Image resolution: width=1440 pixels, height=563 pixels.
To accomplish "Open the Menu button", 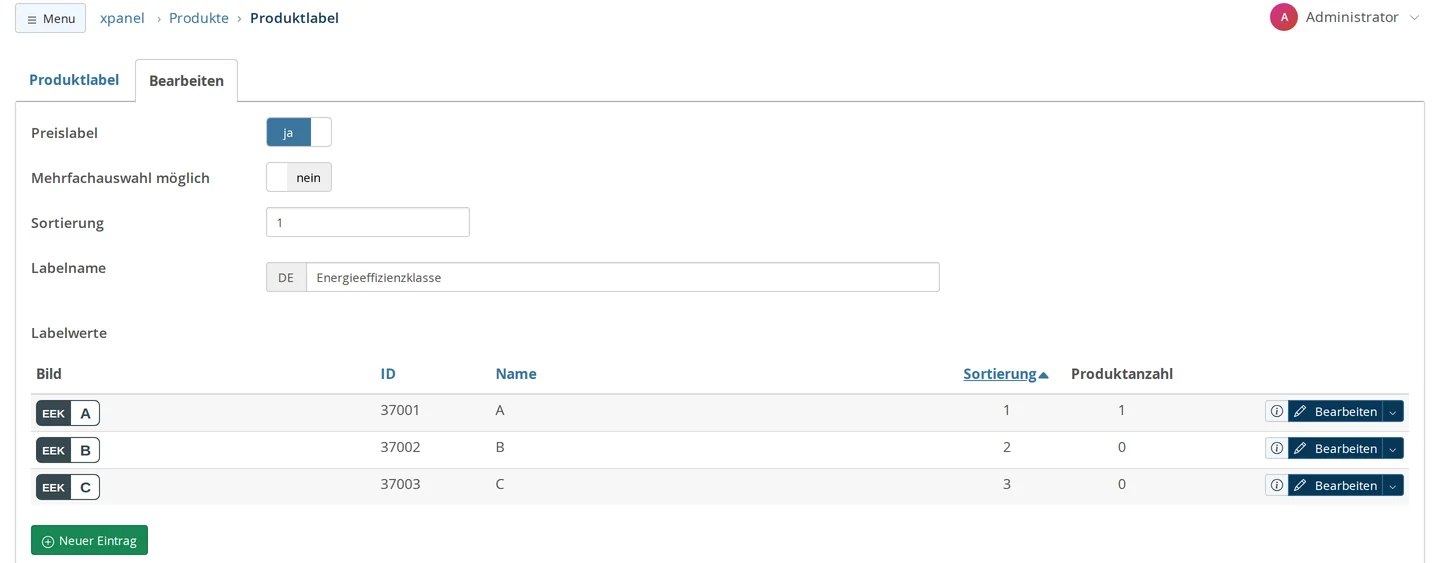I will pos(50,18).
